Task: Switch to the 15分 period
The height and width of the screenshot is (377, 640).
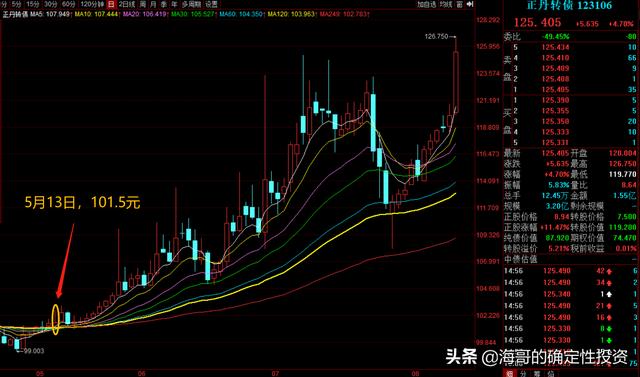Action: pos(32,4)
